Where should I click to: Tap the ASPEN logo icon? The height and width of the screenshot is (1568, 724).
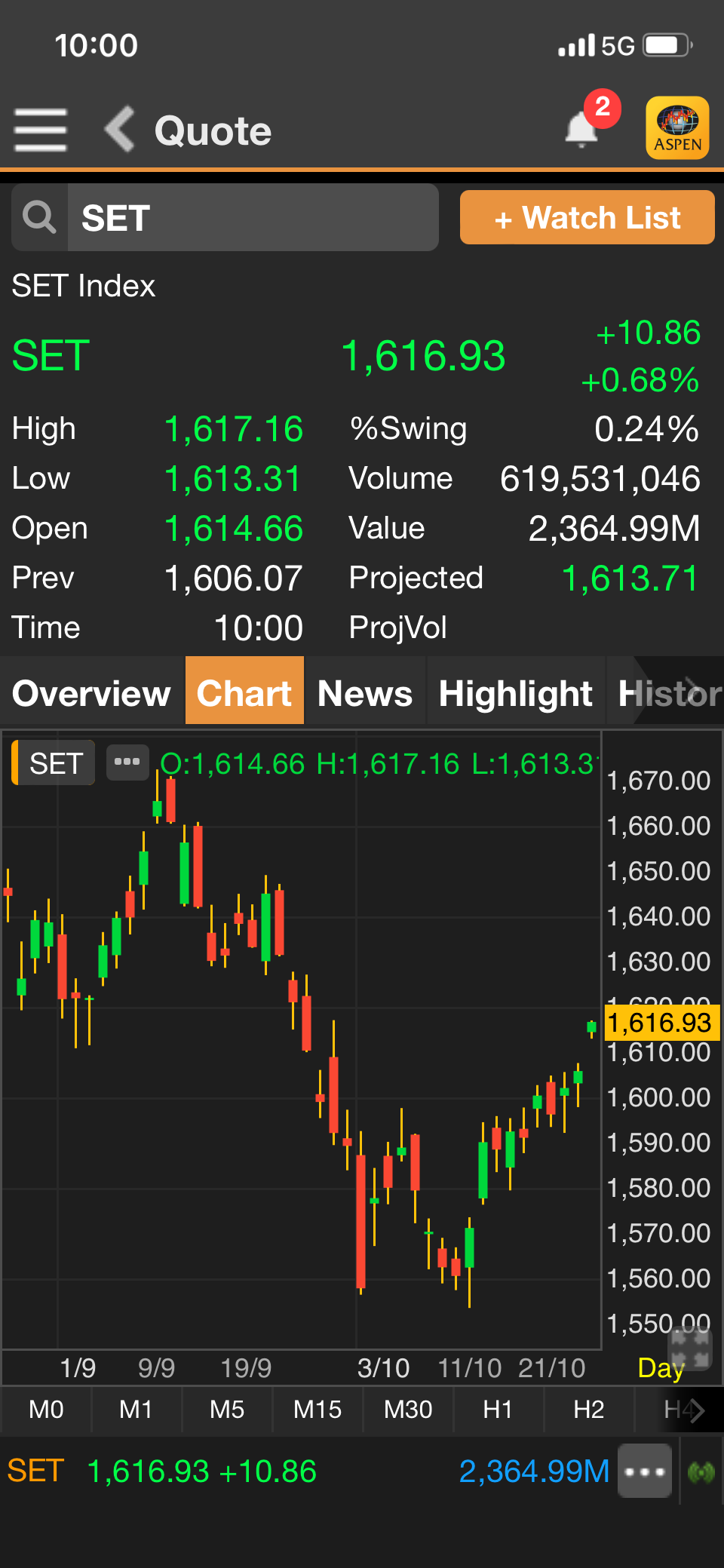click(677, 128)
